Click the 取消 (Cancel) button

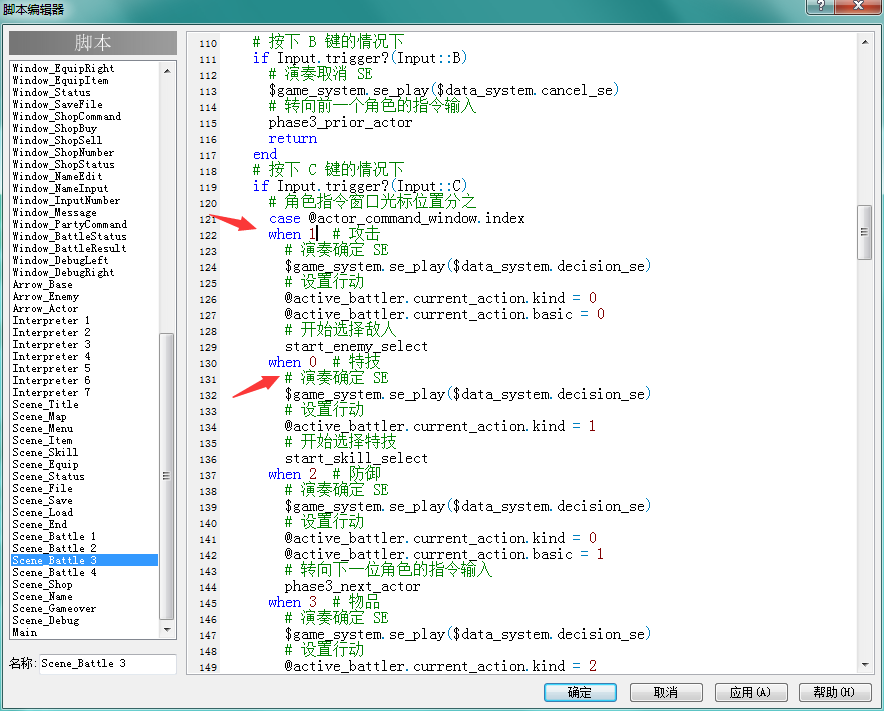pos(666,692)
